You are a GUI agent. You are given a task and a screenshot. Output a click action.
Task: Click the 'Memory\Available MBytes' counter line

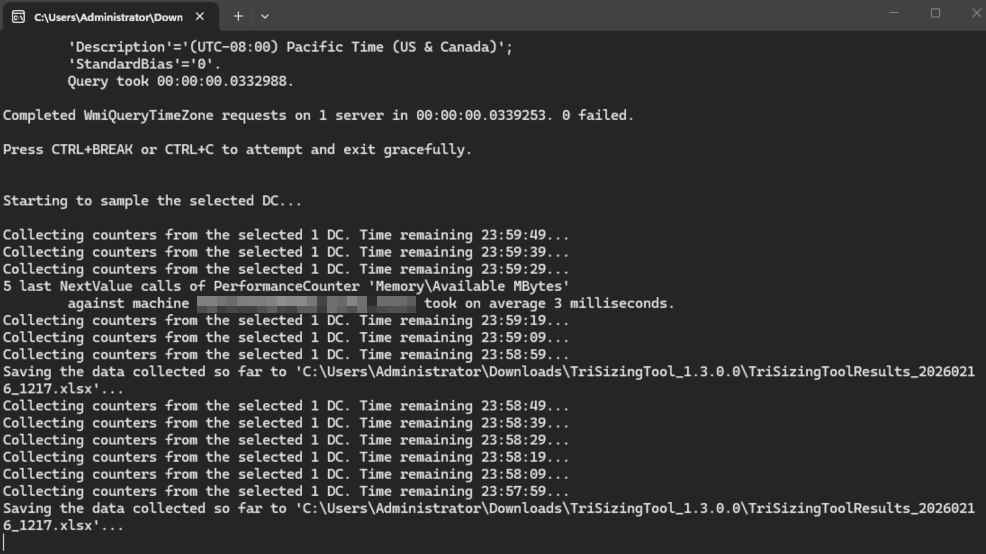click(x=286, y=286)
